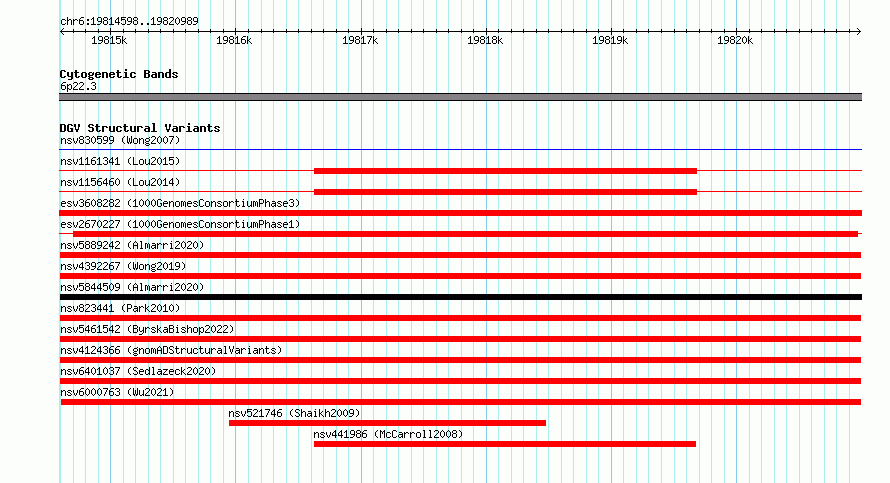Viewport: 890px width, 483px height.
Task: Click the DGV Structural Variants track title
Action: [x=140, y=128]
